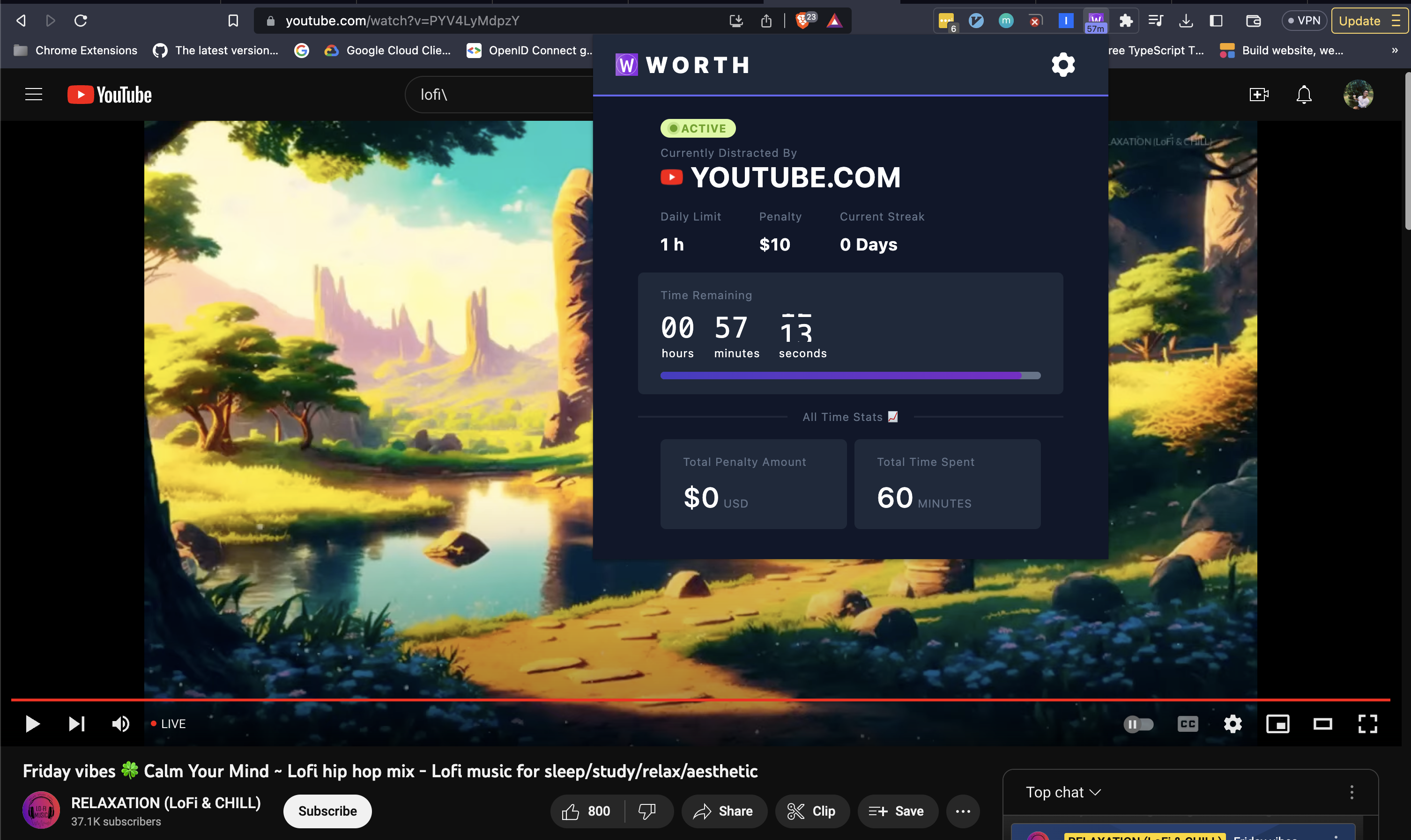Open RELAXATION (LoFi & CHILL) channel name
The height and width of the screenshot is (840, 1411).
point(166,803)
